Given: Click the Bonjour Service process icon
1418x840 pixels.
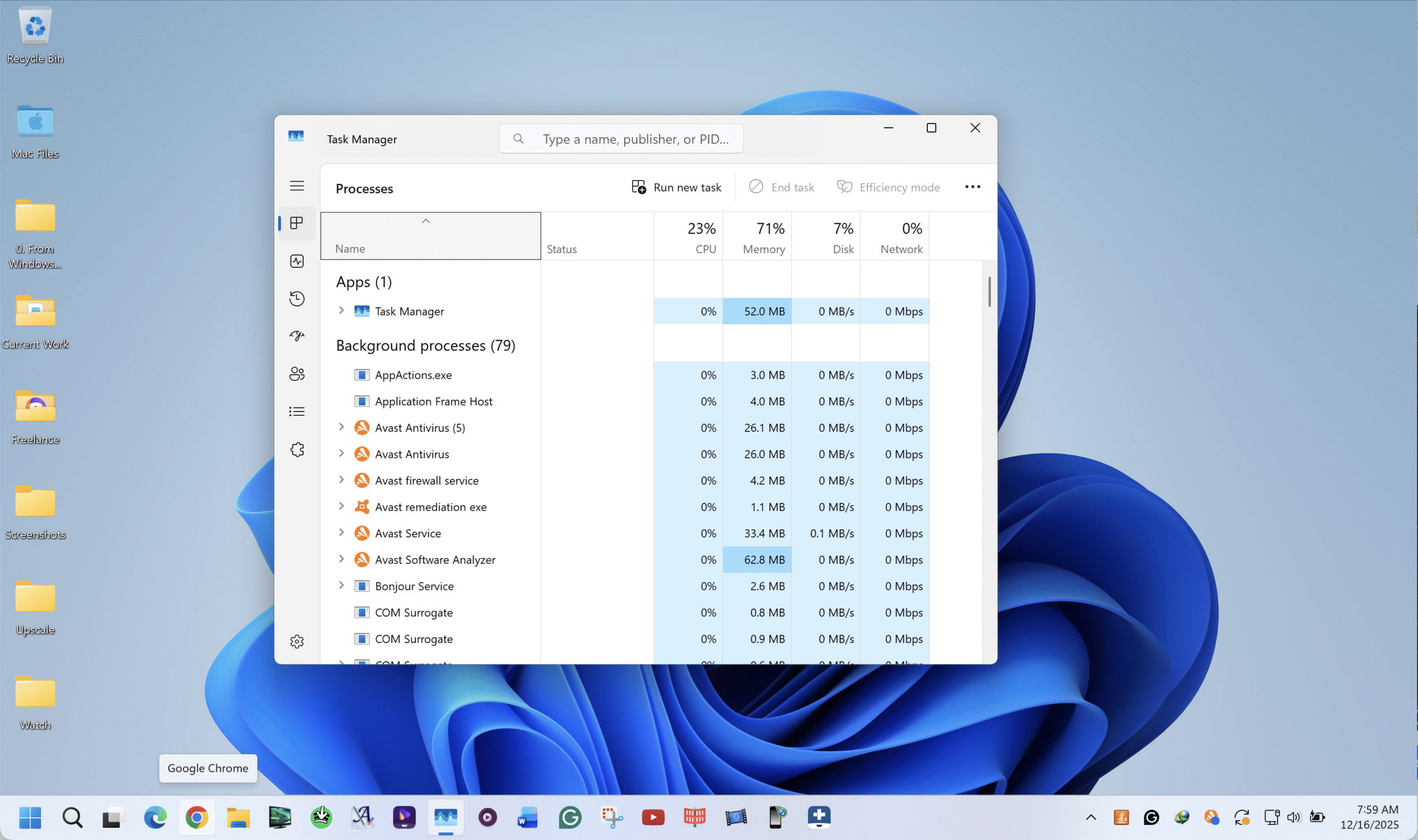Looking at the screenshot, I should click(362, 586).
